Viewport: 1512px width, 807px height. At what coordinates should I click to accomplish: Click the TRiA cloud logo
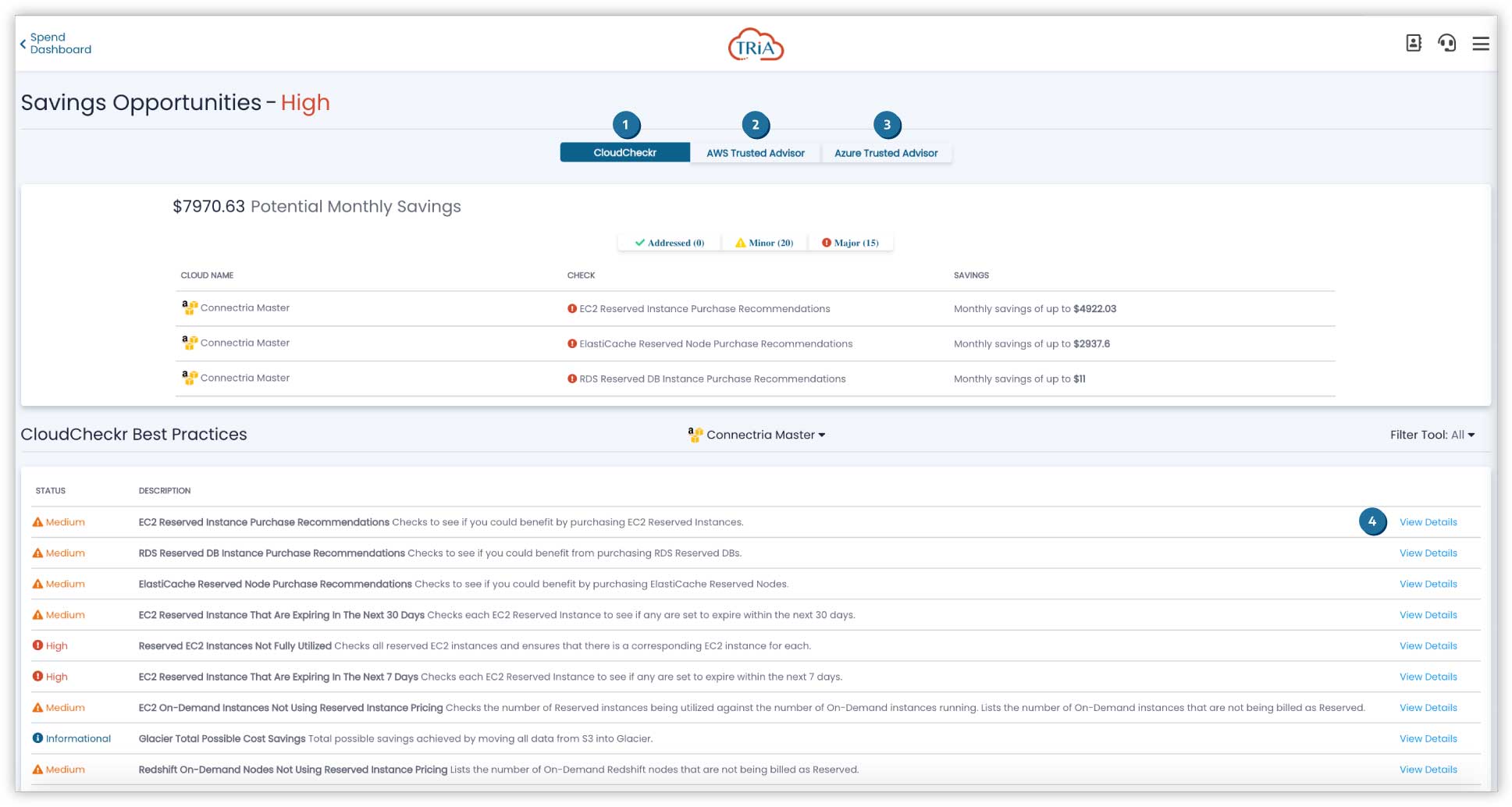tap(756, 45)
